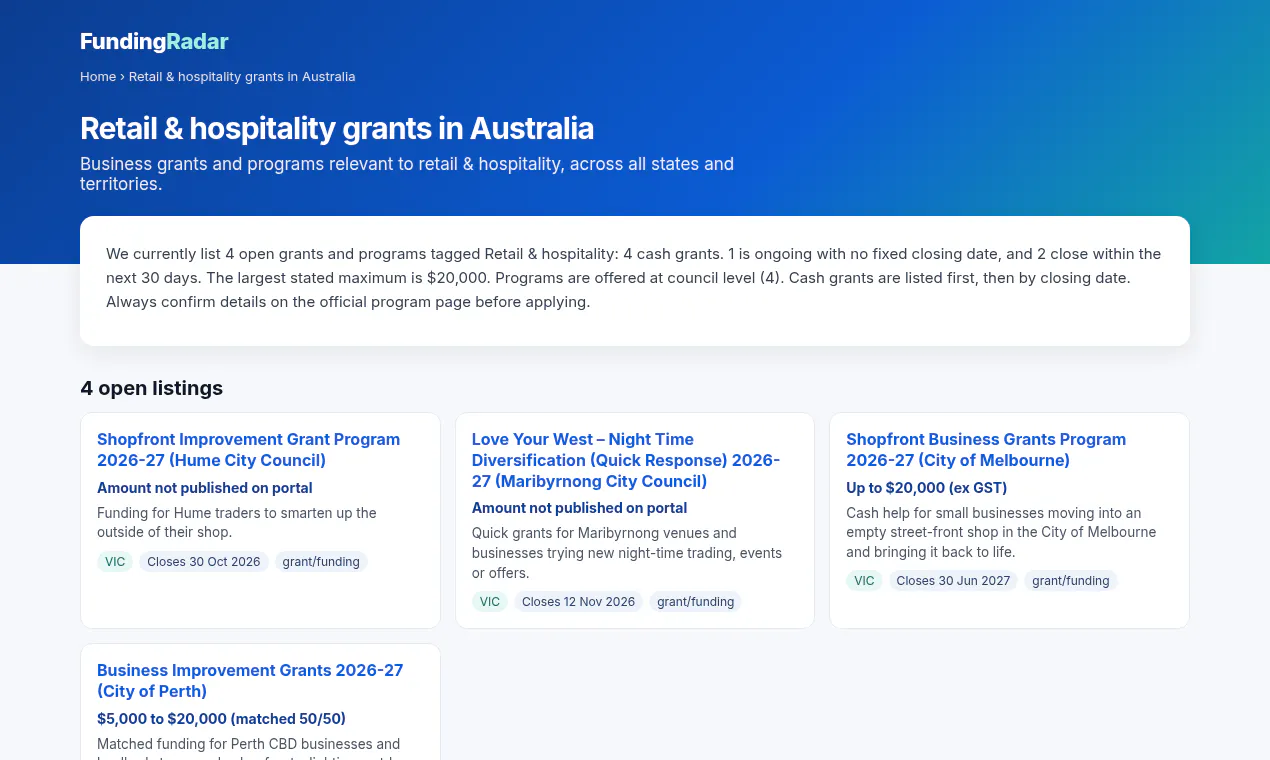Click 'Amount not published on portal' on Hume card
This screenshot has width=1270, height=760.
click(x=205, y=488)
